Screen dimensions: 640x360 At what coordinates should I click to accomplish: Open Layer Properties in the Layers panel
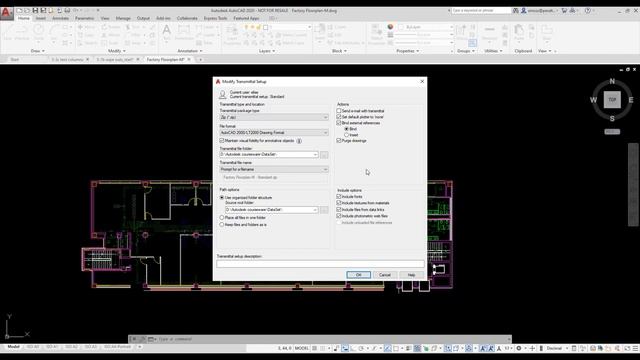coord(232,35)
